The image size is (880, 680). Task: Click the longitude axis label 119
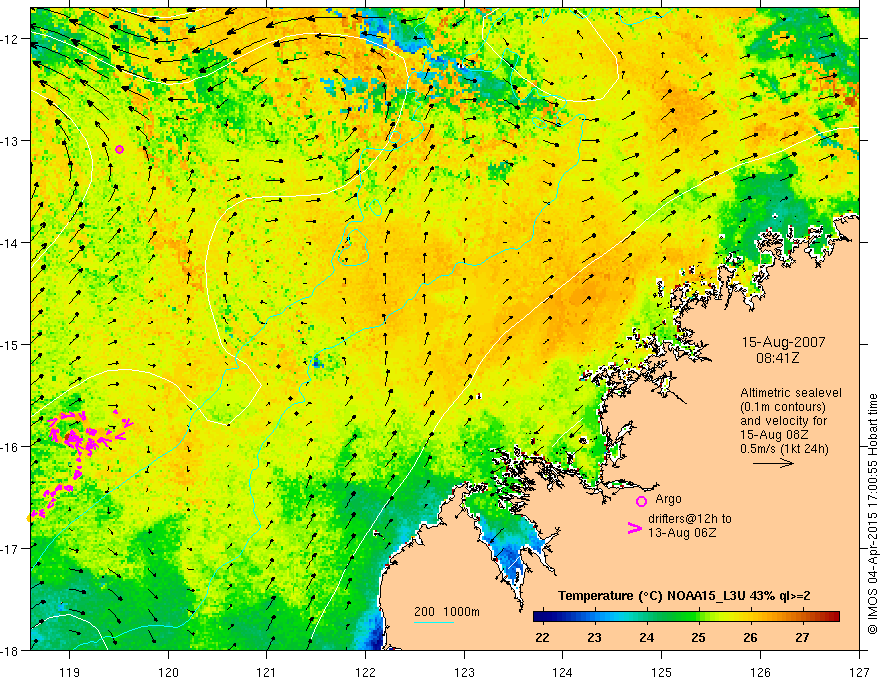pos(70,673)
